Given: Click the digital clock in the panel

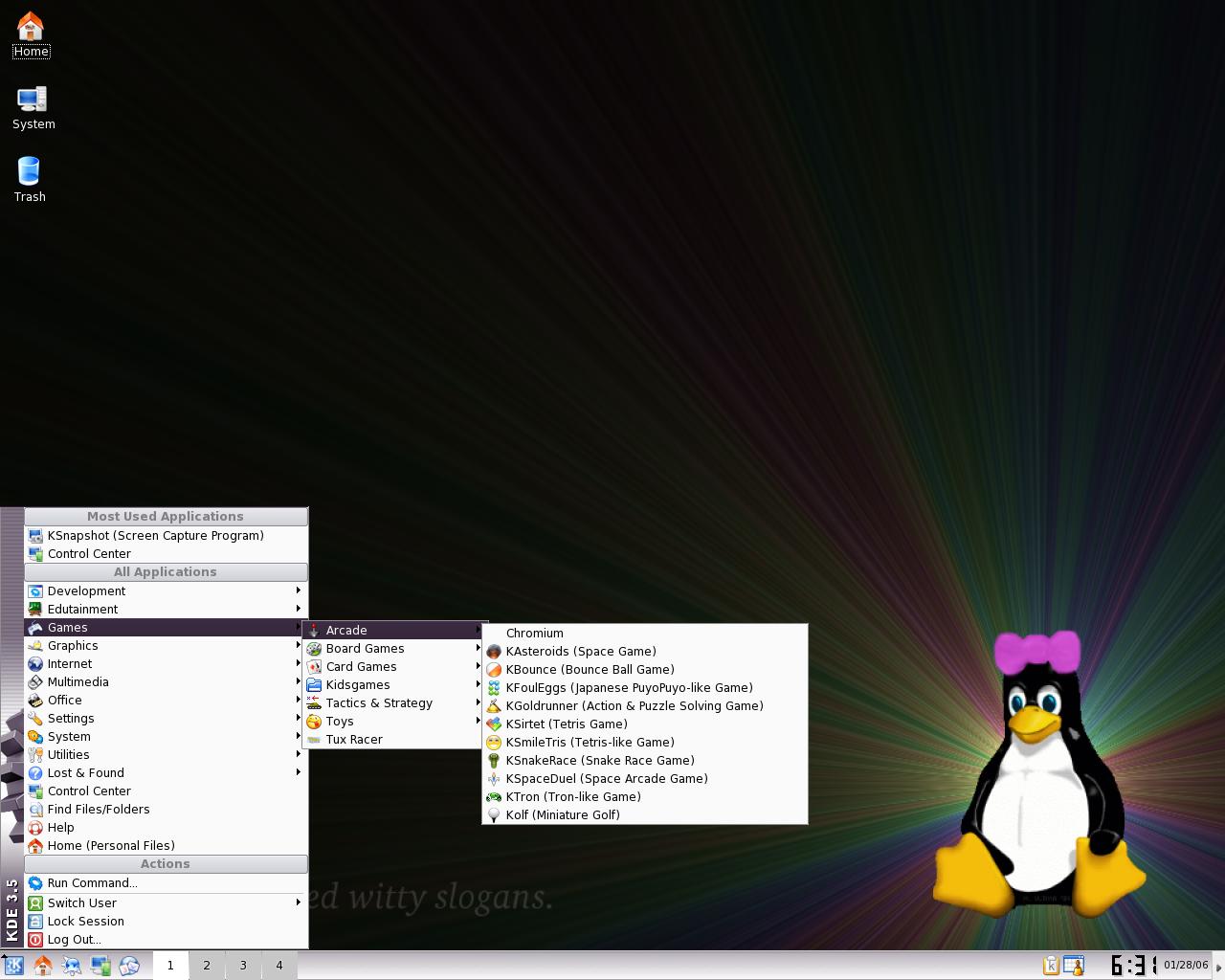Looking at the screenshot, I should [x=1134, y=966].
